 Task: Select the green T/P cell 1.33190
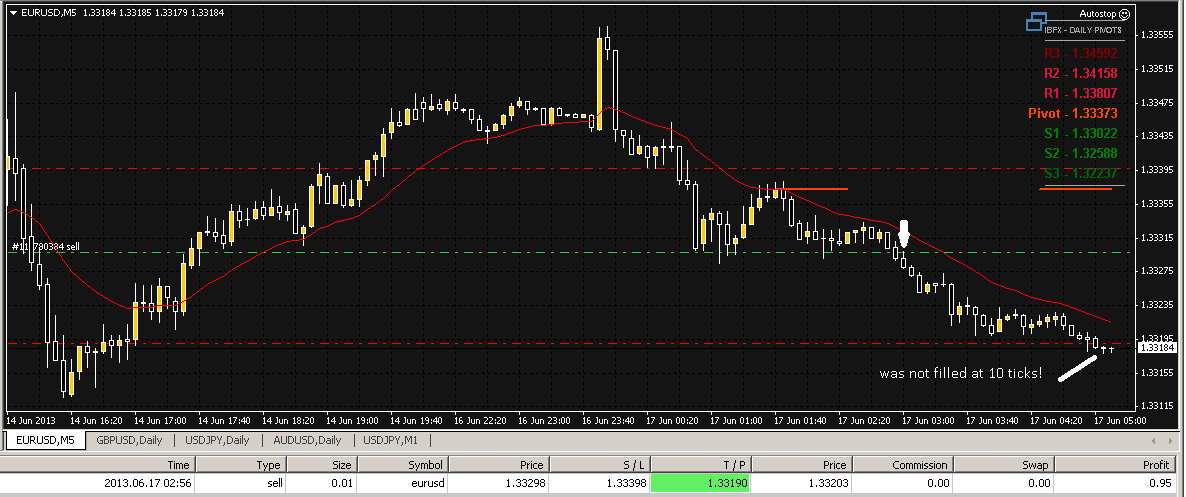pyautogui.click(x=699, y=484)
